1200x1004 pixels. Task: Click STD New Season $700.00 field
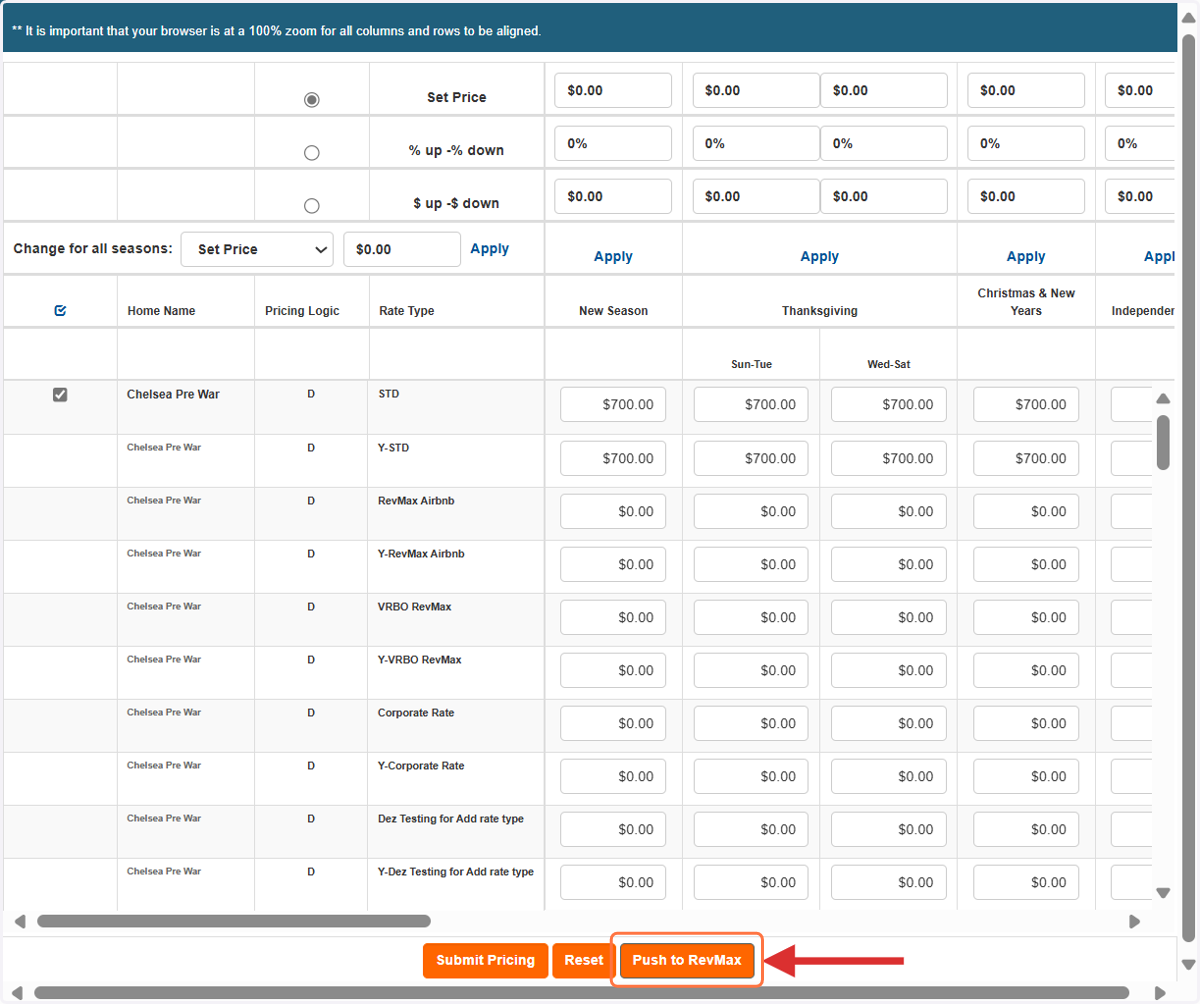click(613, 405)
